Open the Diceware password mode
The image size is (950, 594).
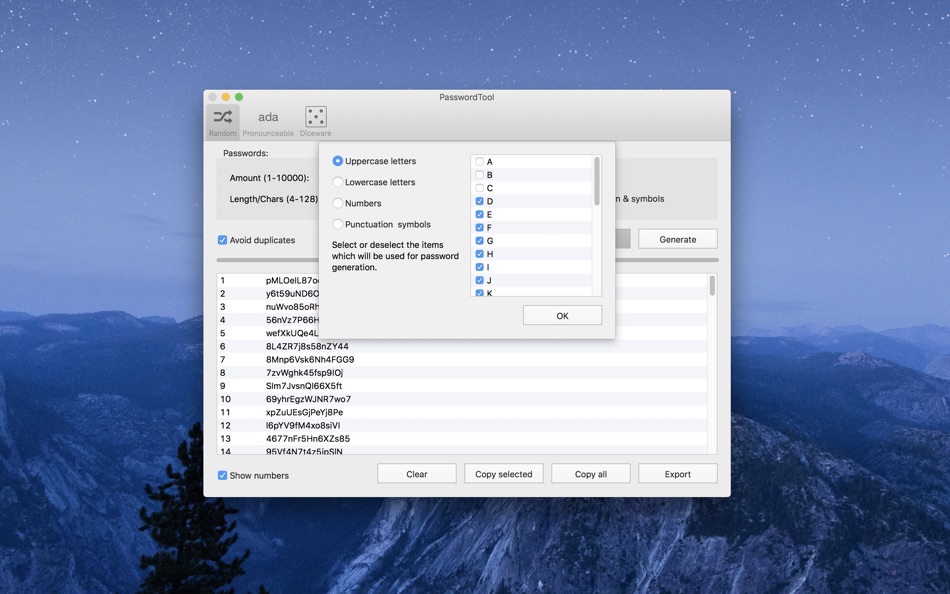tap(316, 121)
